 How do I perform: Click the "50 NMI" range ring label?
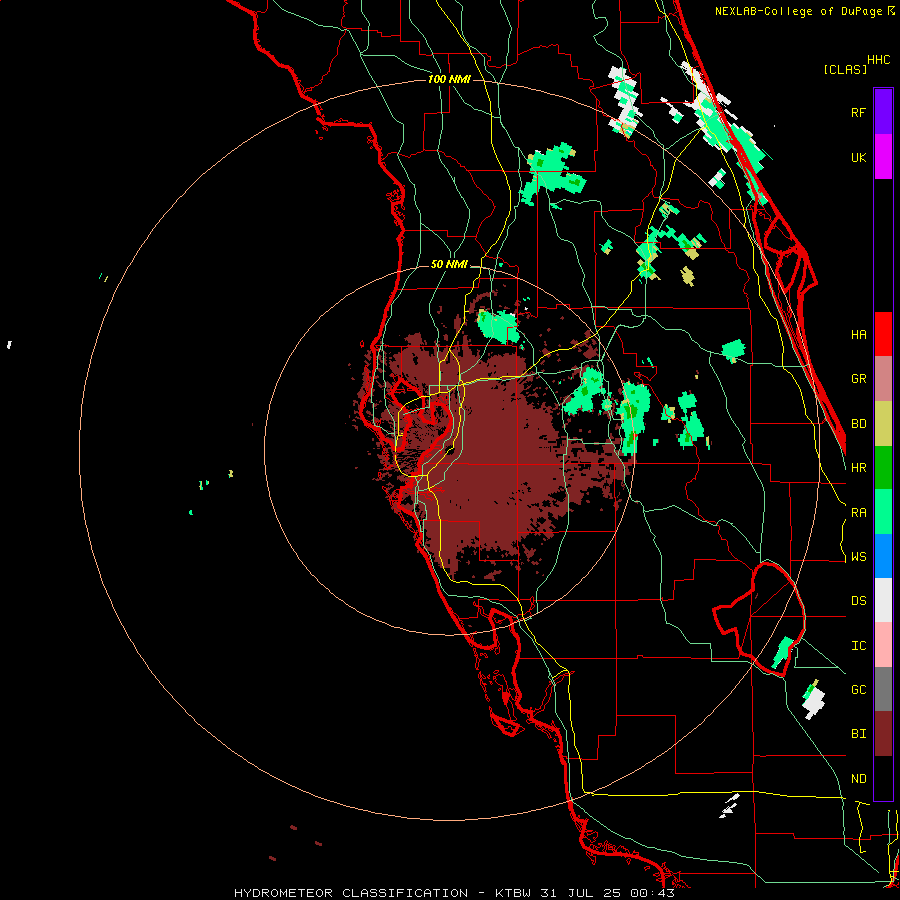[449, 264]
